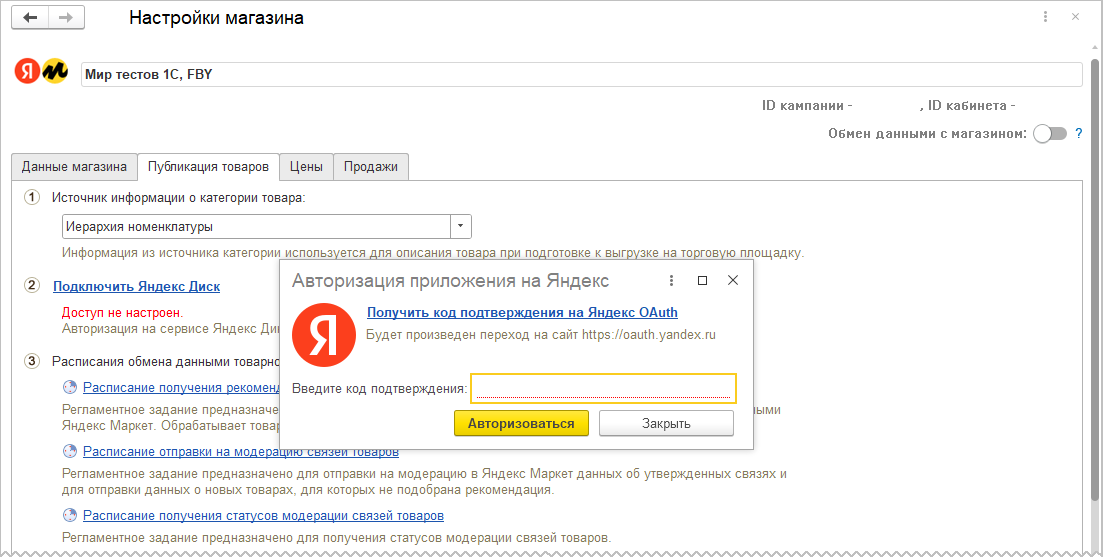Open the main window three-dot menu
1103x557 pixels.
pyautogui.click(x=1046, y=17)
